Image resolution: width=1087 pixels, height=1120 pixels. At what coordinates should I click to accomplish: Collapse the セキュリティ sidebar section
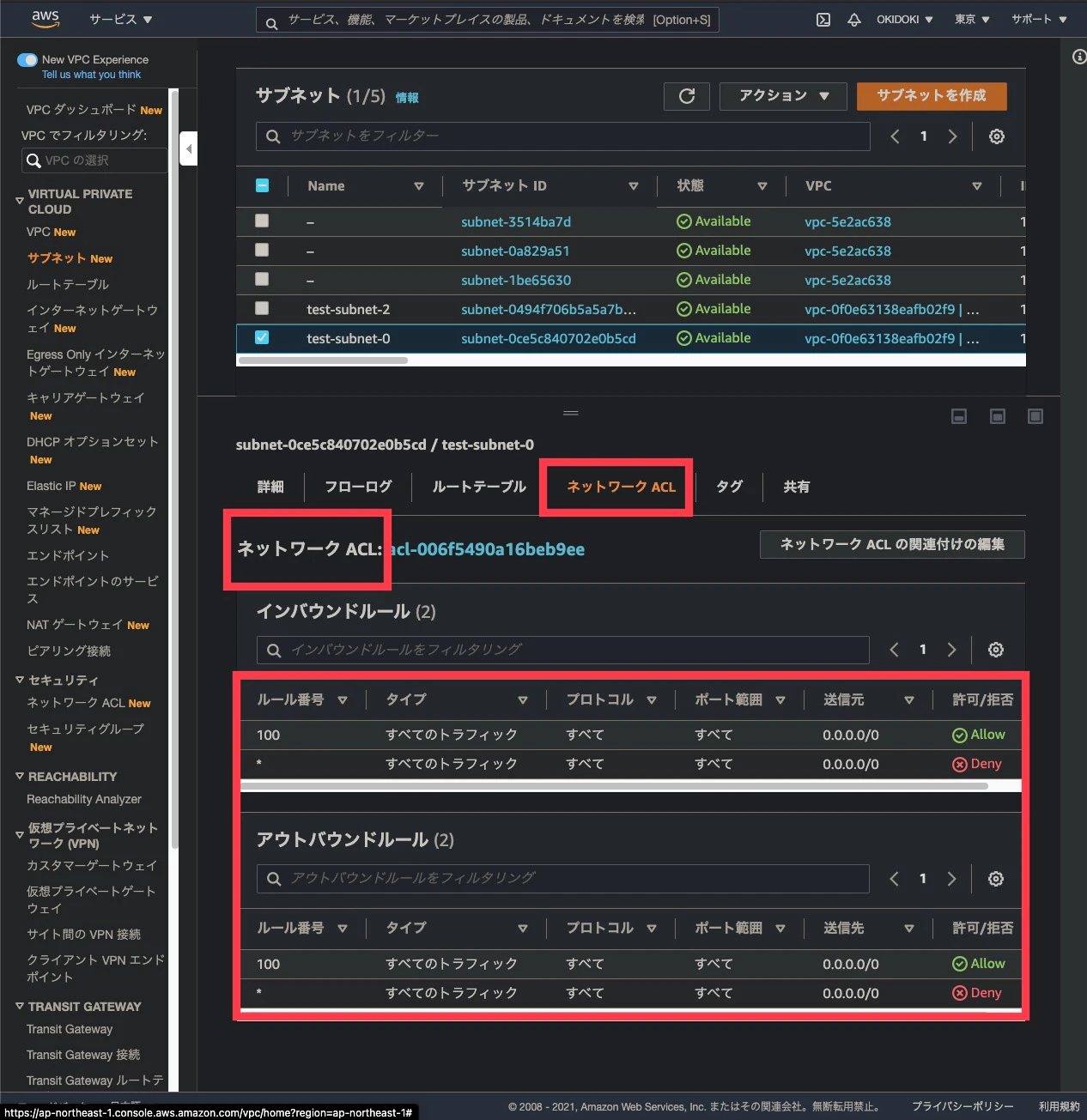[20, 680]
